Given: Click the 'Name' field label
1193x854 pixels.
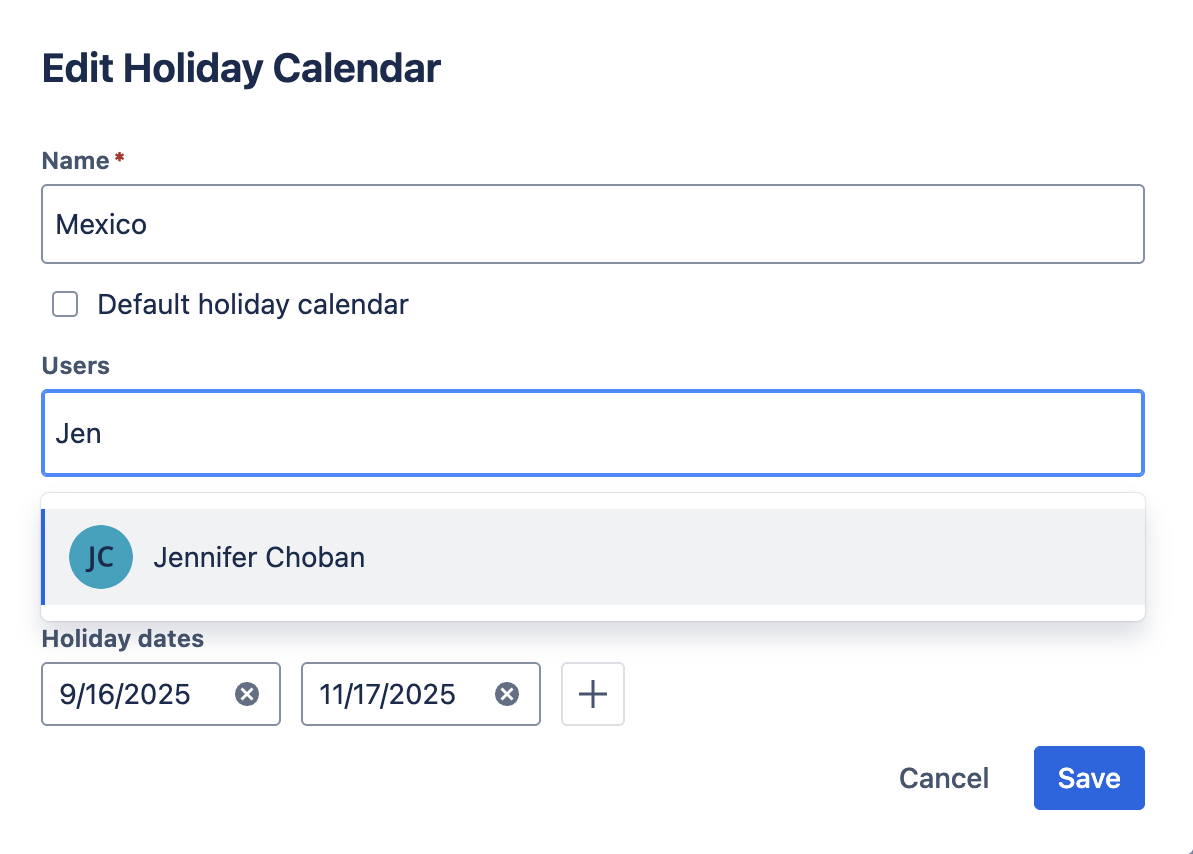Looking at the screenshot, I should point(75,160).
